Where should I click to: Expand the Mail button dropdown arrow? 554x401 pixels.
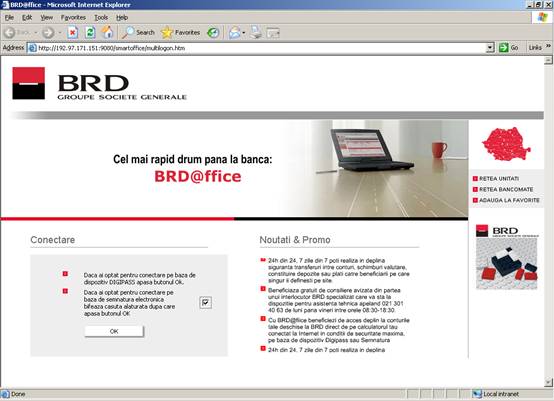pos(244,33)
